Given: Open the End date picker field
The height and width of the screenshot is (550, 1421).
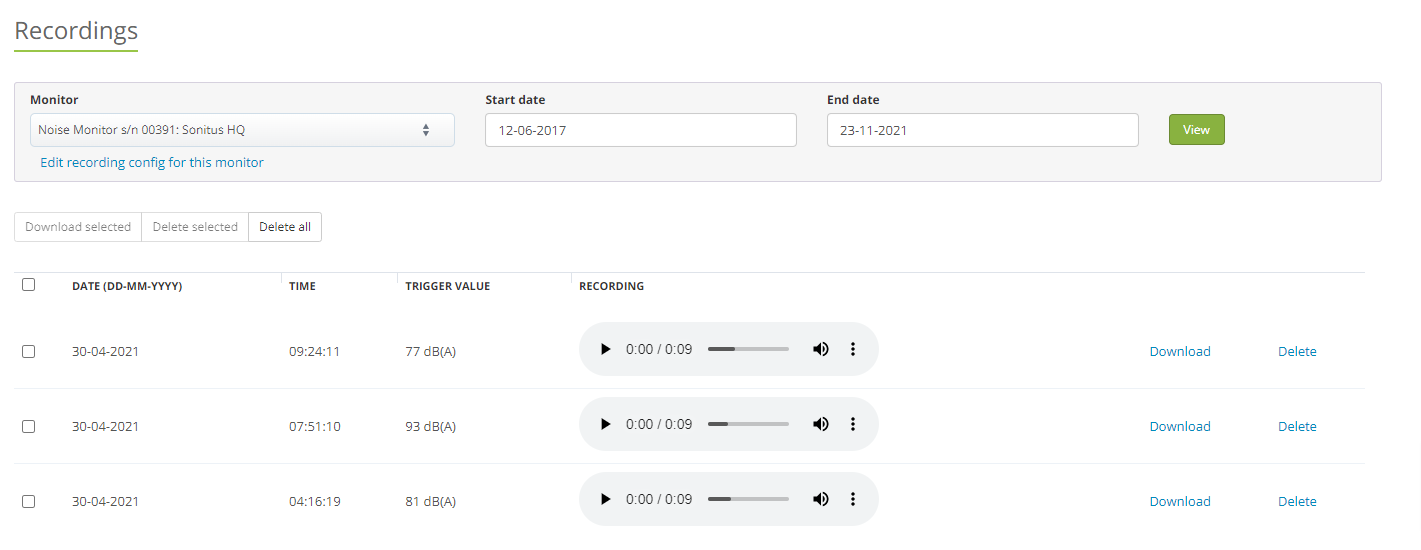Looking at the screenshot, I should click(983, 130).
